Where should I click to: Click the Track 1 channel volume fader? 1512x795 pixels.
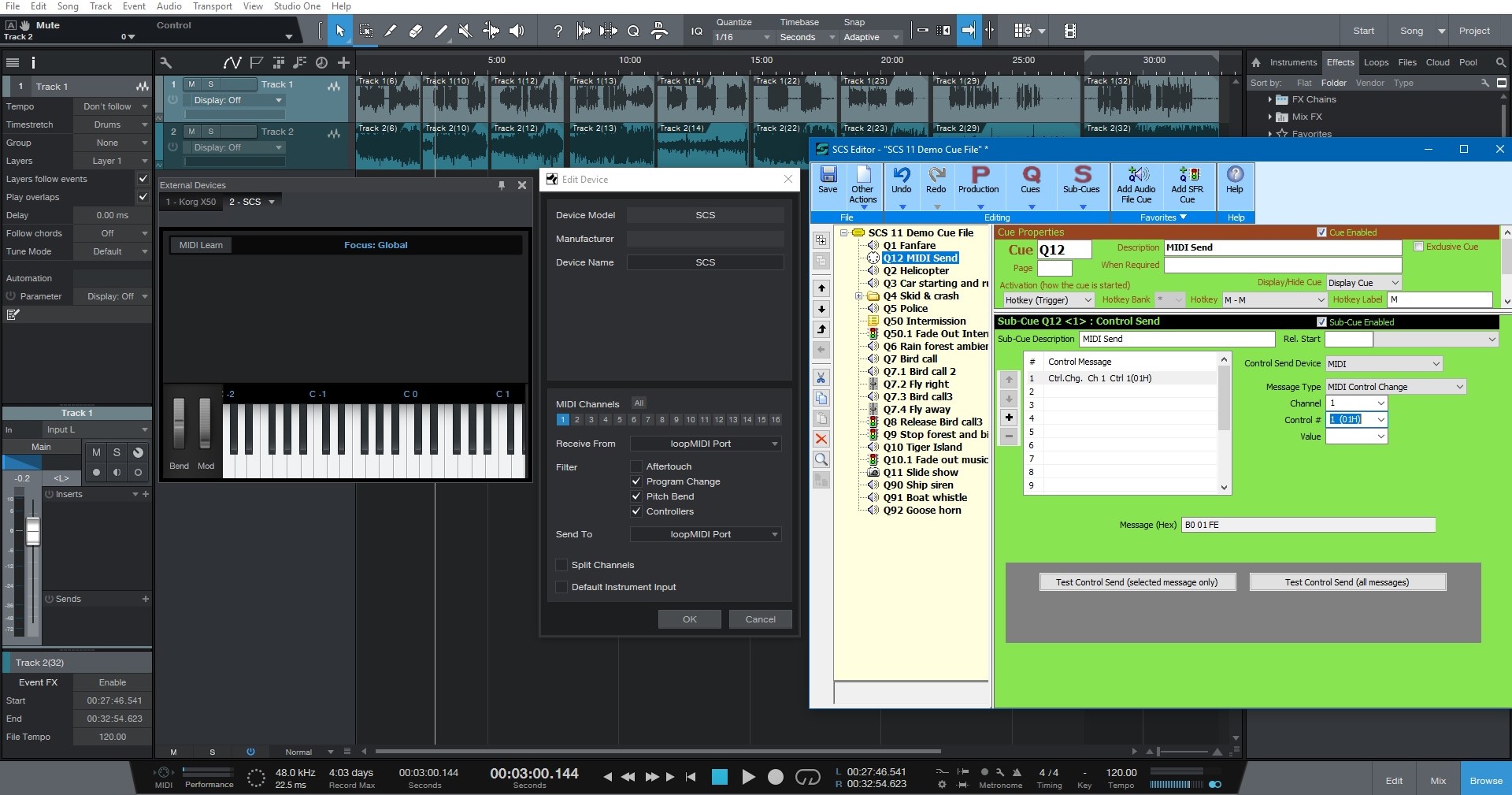pos(33,532)
